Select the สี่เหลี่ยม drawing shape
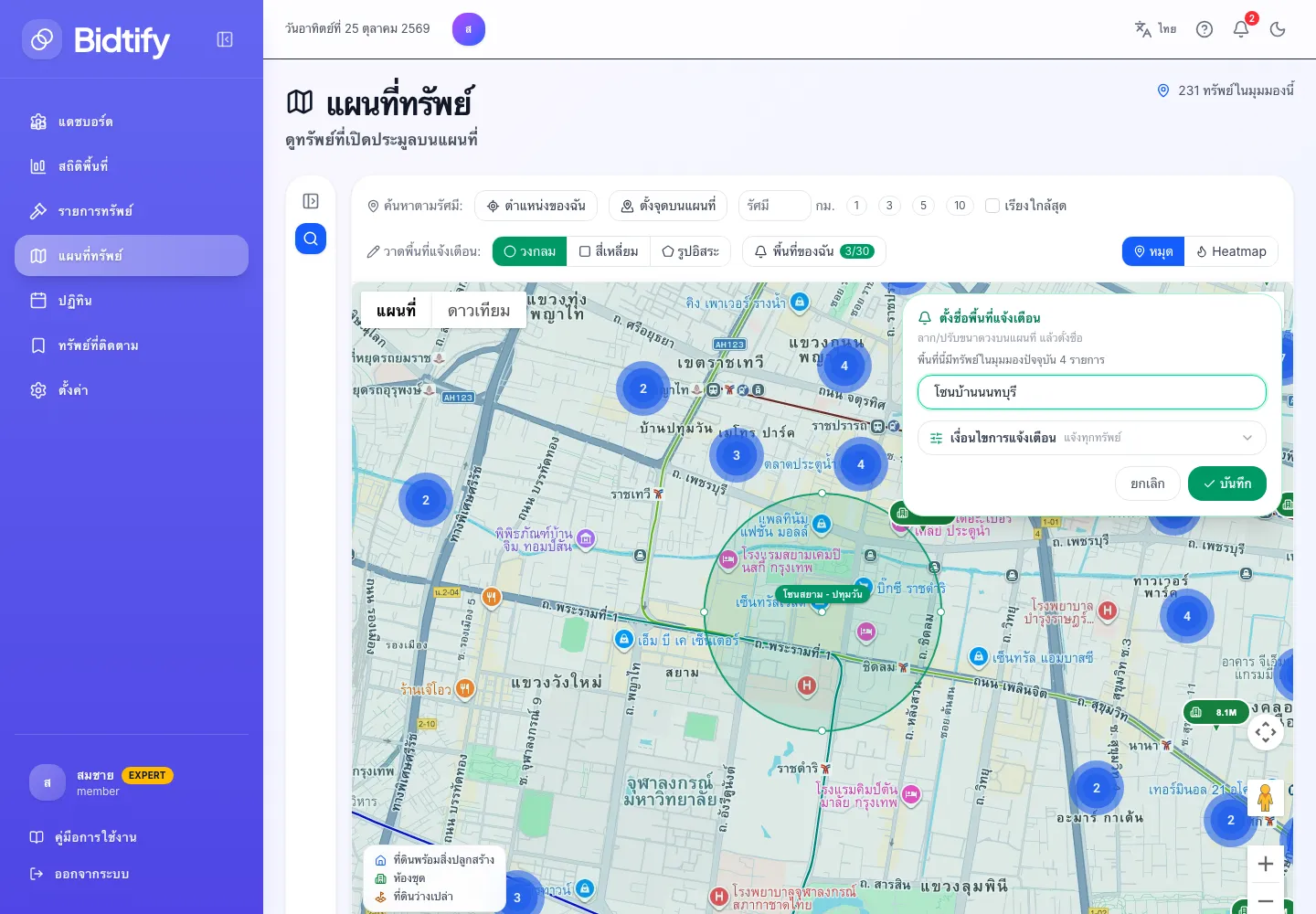This screenshot has height=914, width=1316. (609, 251)
